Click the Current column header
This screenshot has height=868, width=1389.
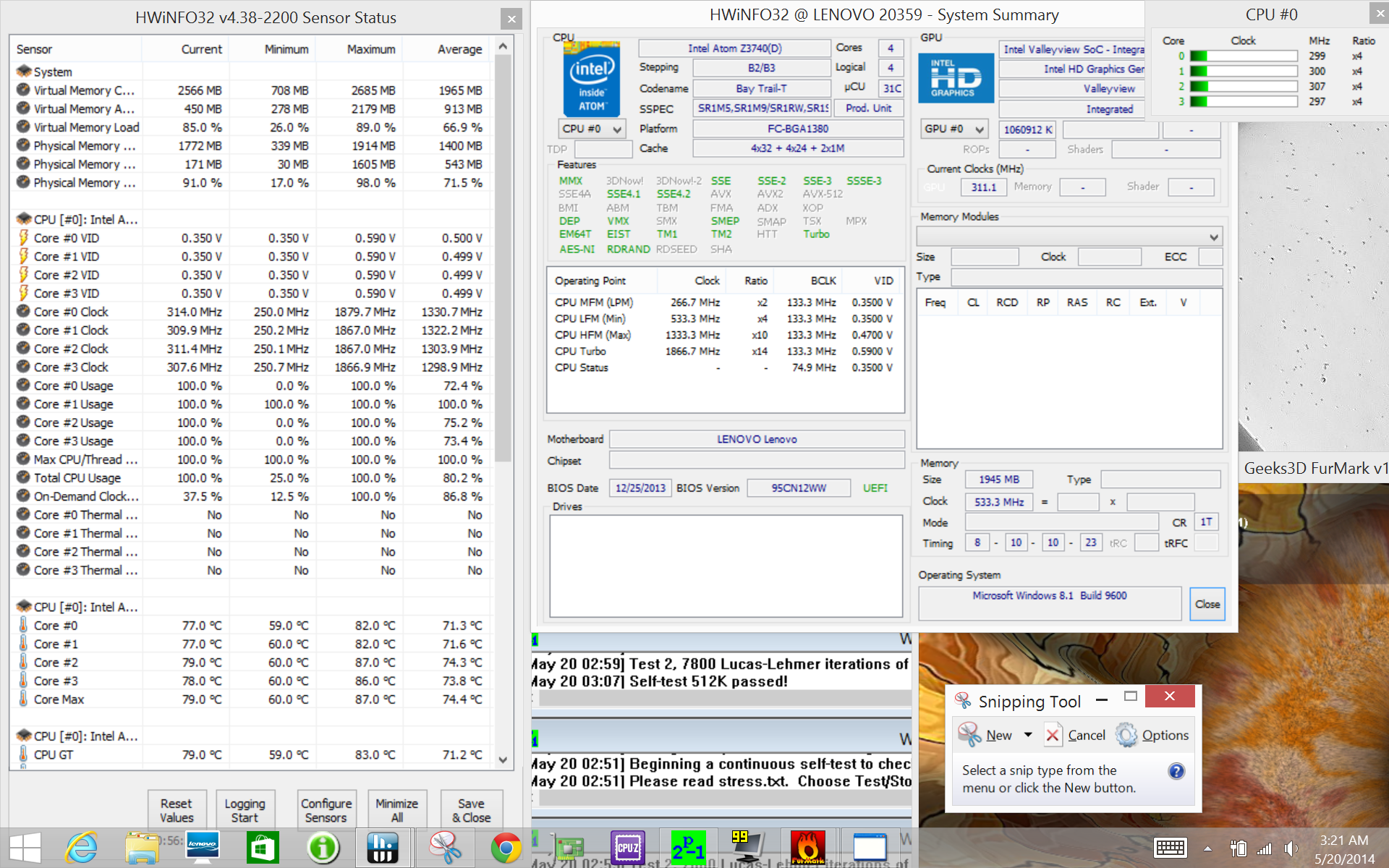tap(185, 49)
